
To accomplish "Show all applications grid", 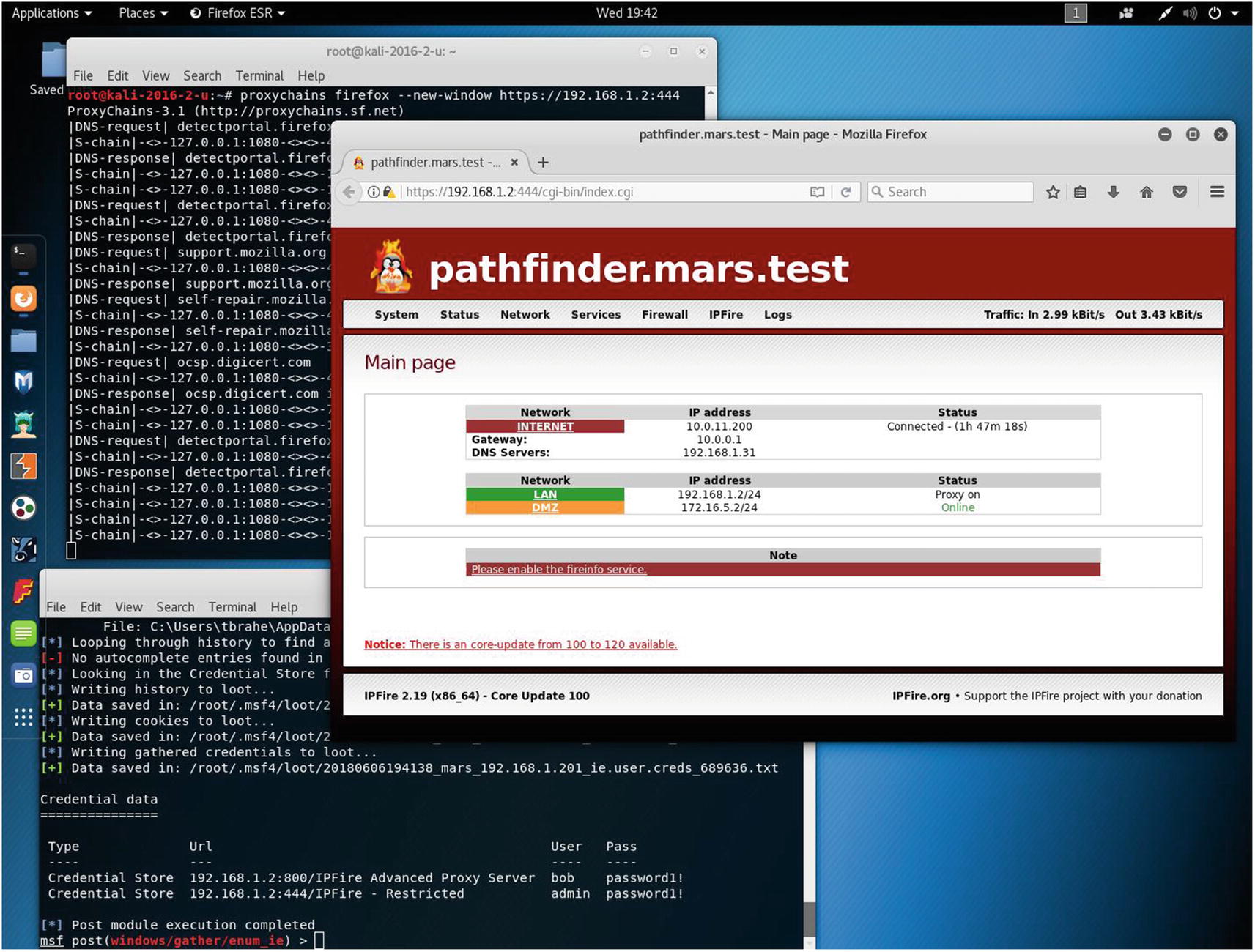I will [x=23, y=718].
